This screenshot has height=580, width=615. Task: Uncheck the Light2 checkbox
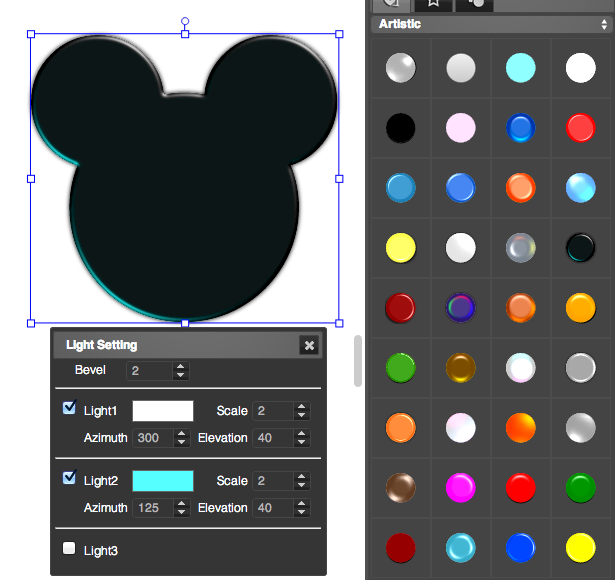[x=69, y=478]
